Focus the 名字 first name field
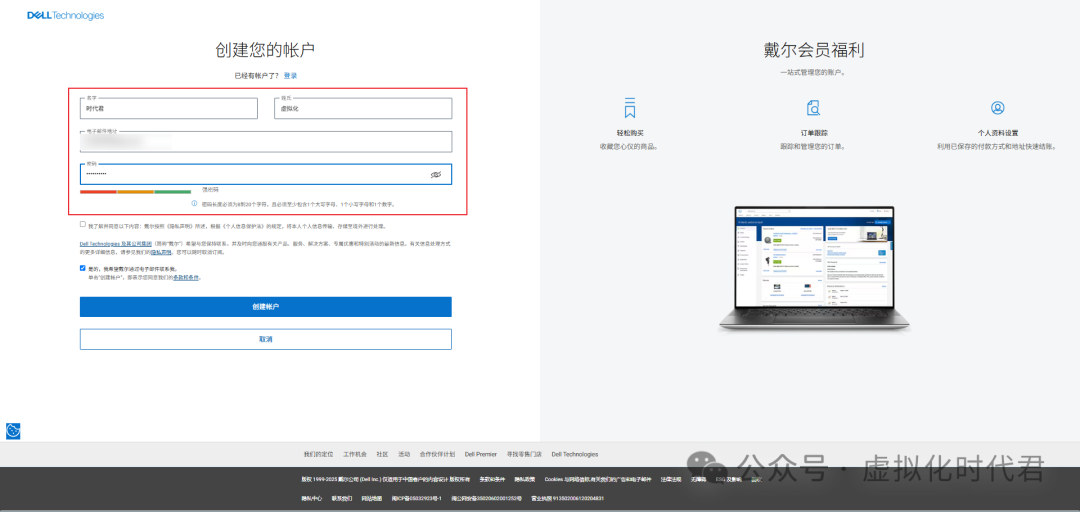Viewport: 1080px width, 512px height. (x=169, y=108)
